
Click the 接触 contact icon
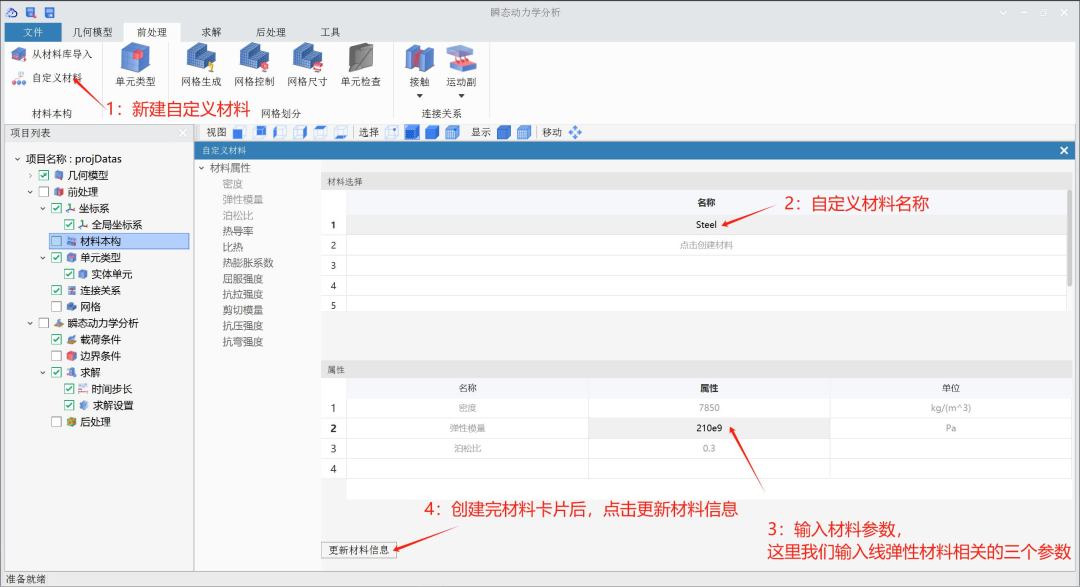point(419,59)
